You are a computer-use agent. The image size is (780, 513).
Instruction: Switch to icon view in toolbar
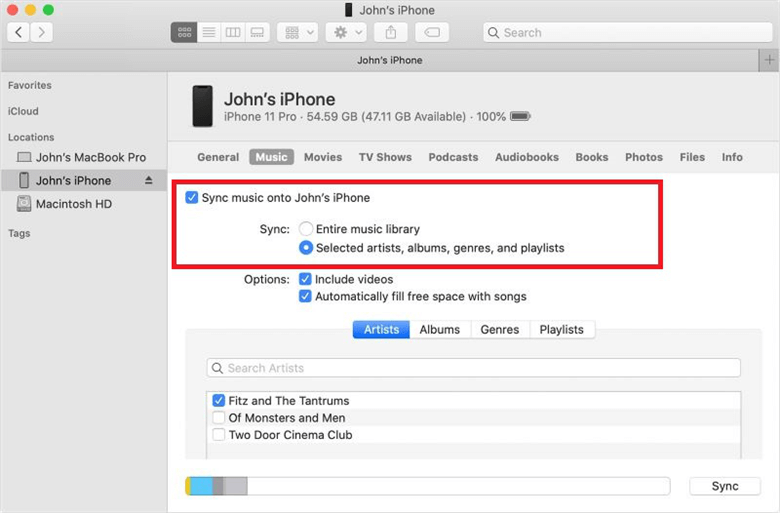(x=184, y=33)
